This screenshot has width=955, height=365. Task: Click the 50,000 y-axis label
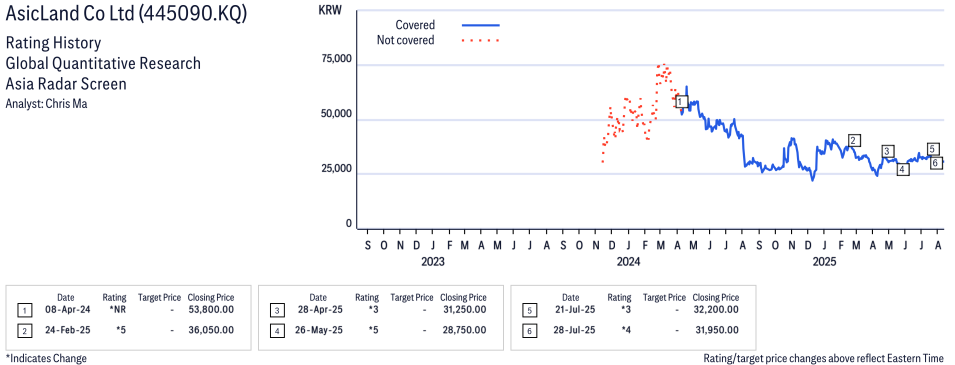pos(336,114)
